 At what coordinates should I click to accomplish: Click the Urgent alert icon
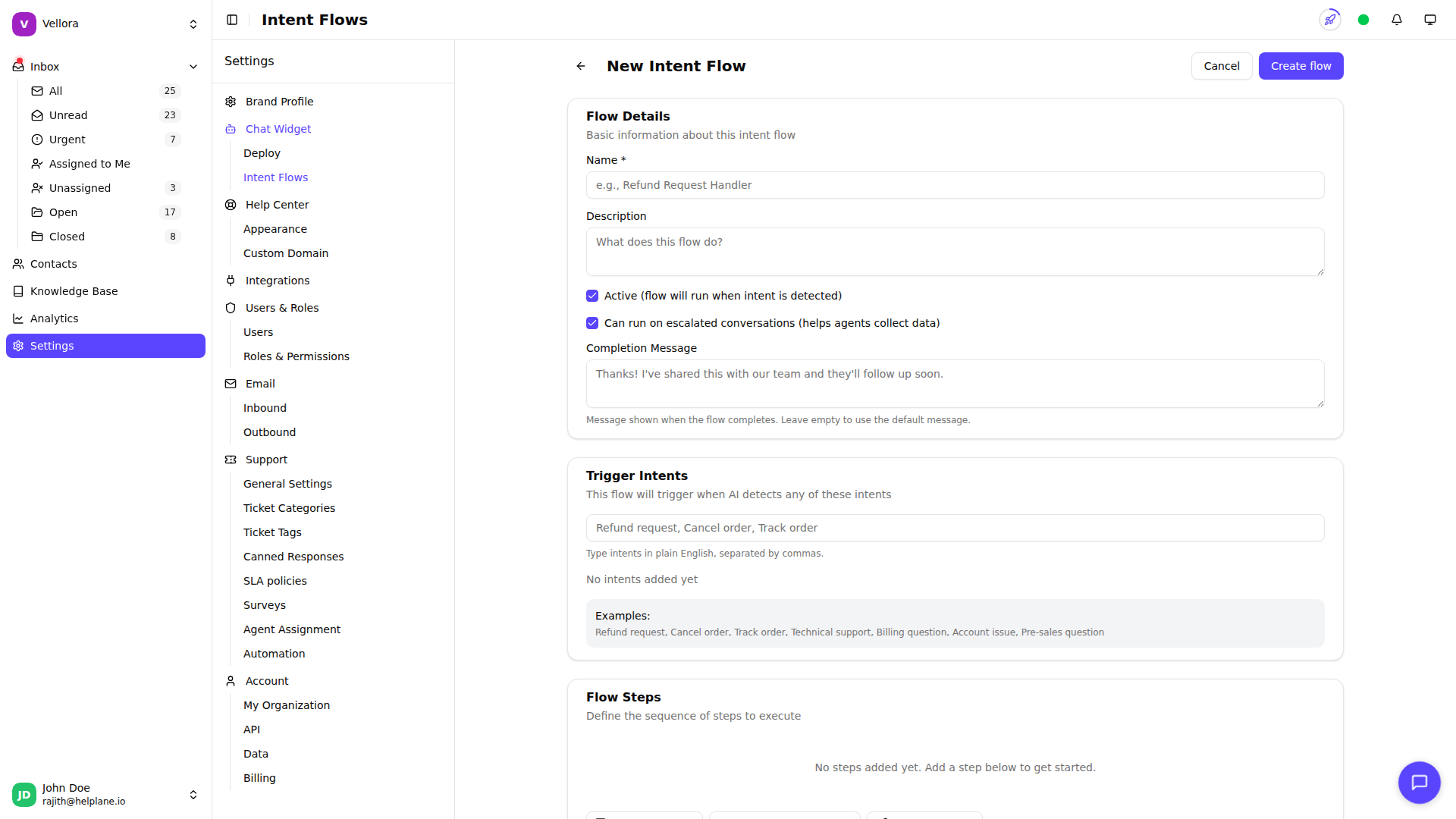pyautogui.click(x=37, y=140)
